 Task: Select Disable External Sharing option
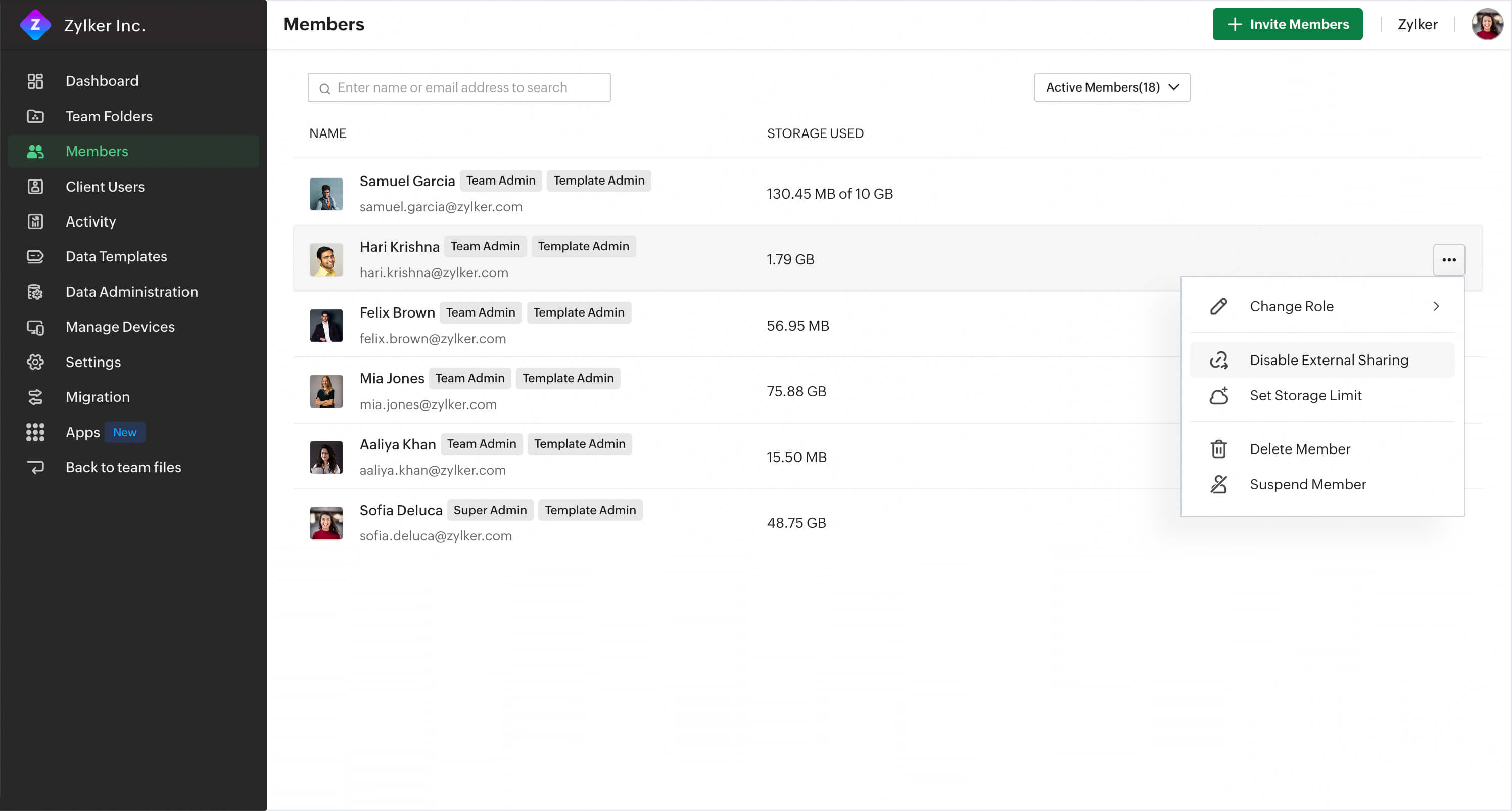coord(1328,360)
